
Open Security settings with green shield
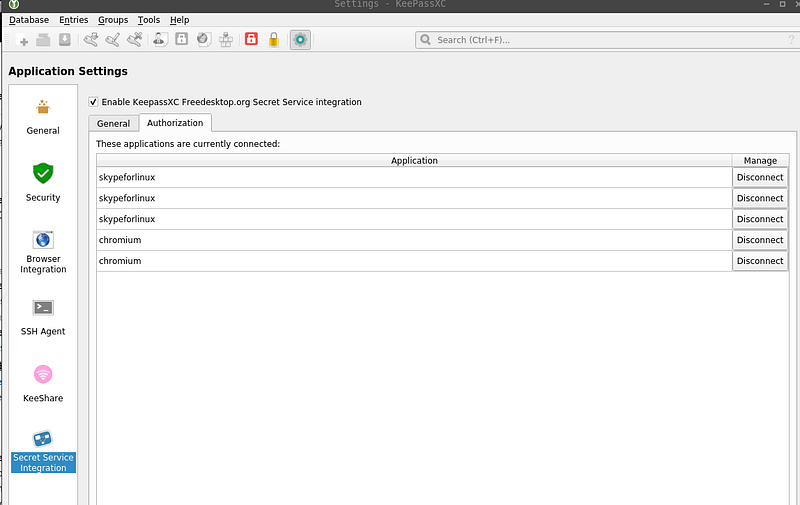pyautogui.click(x=43, y=183)
